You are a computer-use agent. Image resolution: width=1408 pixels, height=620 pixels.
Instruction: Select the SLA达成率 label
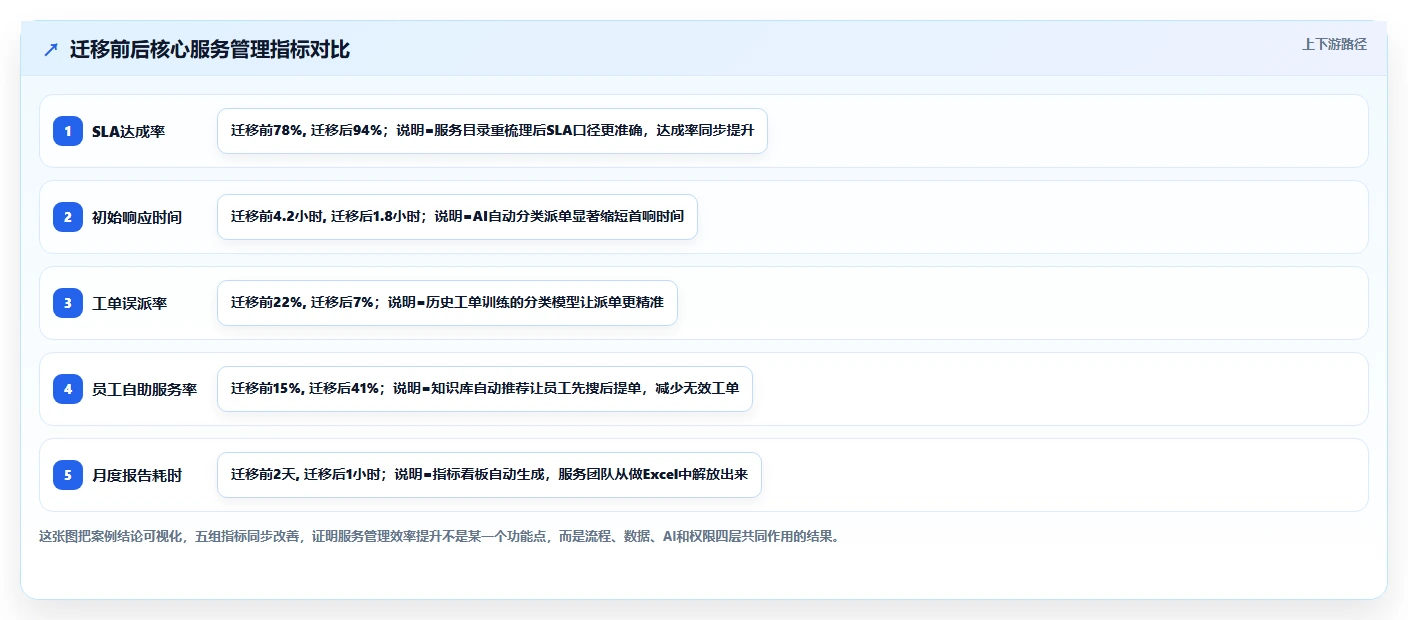(x=128, y=131)
